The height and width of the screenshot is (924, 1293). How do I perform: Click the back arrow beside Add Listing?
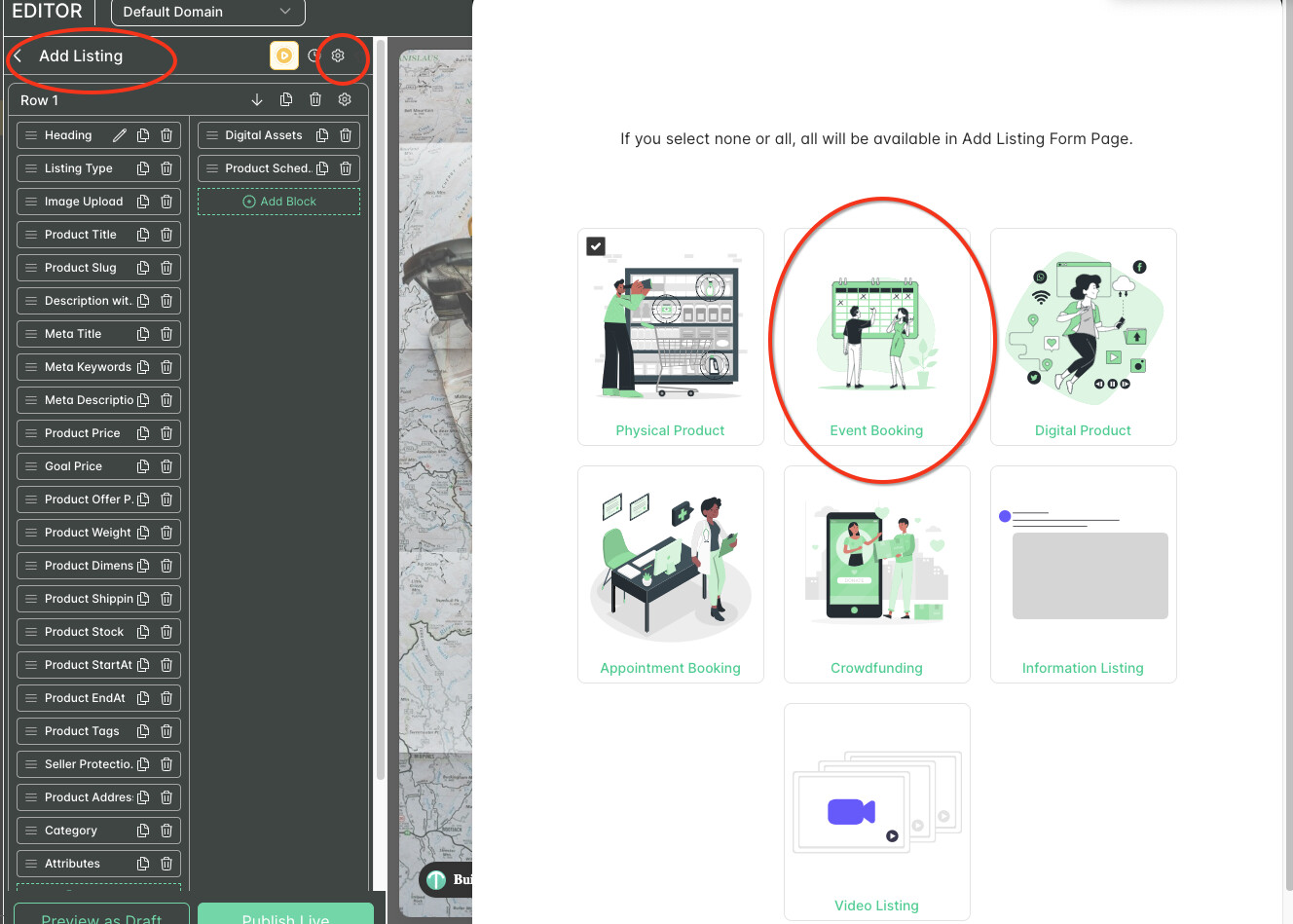[x=18, y=56]
